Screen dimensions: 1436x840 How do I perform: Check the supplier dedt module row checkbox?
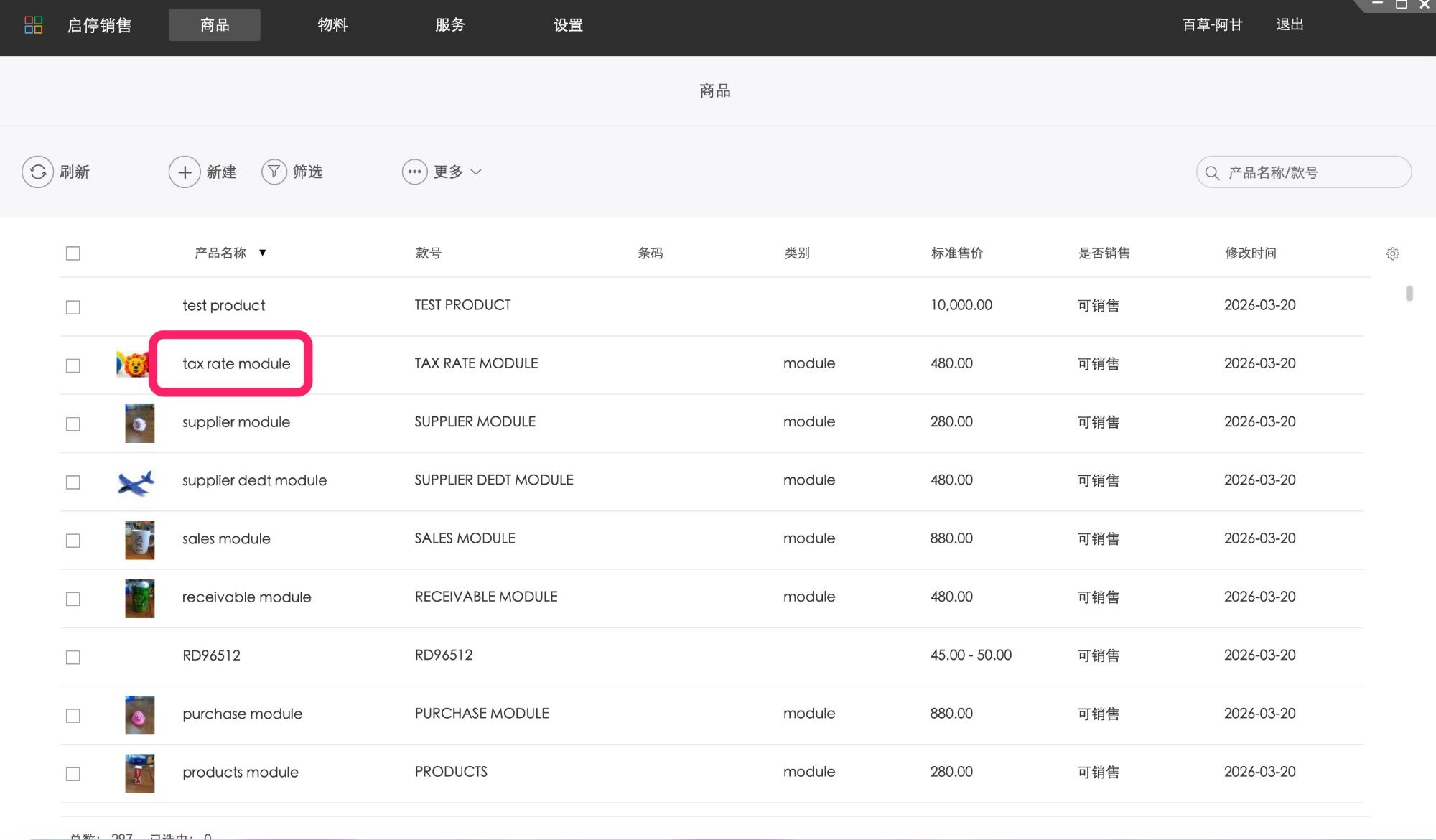(x=73, y=482)
